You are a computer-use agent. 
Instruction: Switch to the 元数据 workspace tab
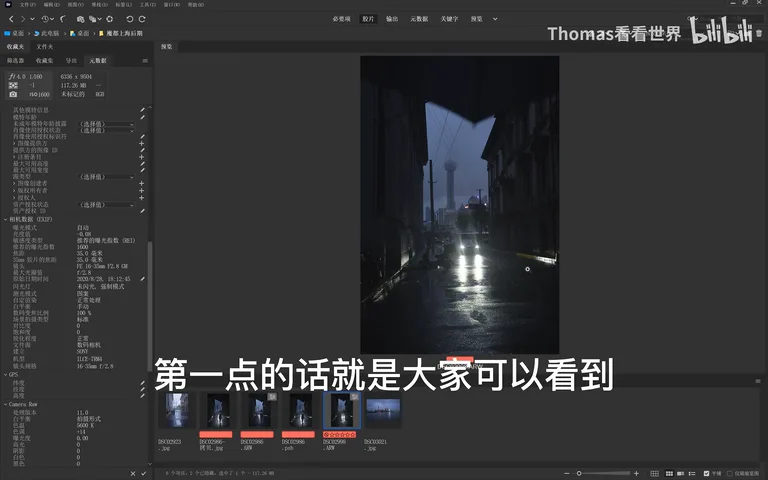click(419, 19)
